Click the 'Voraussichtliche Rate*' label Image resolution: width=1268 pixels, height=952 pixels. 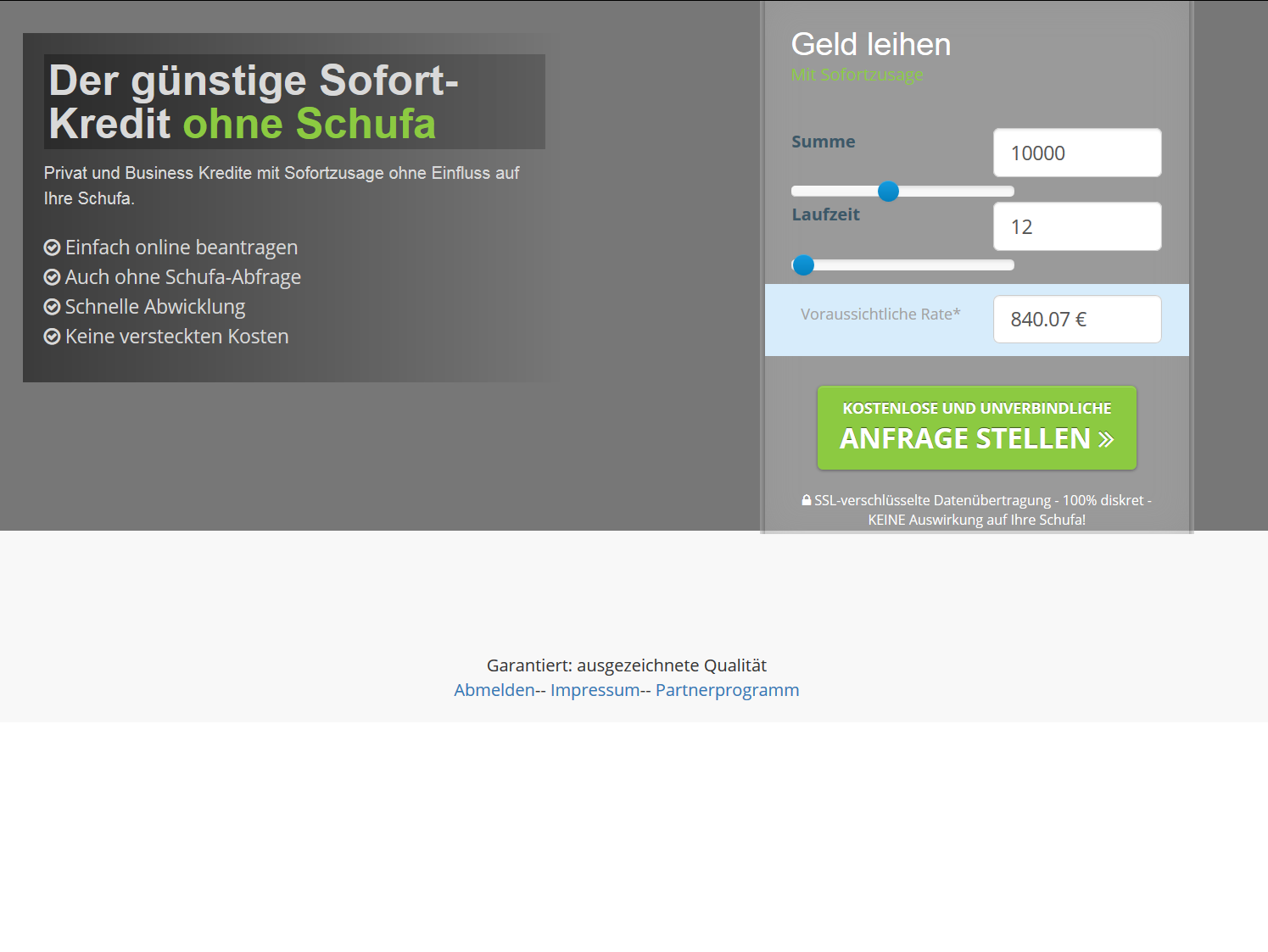[x=880, y=314]
